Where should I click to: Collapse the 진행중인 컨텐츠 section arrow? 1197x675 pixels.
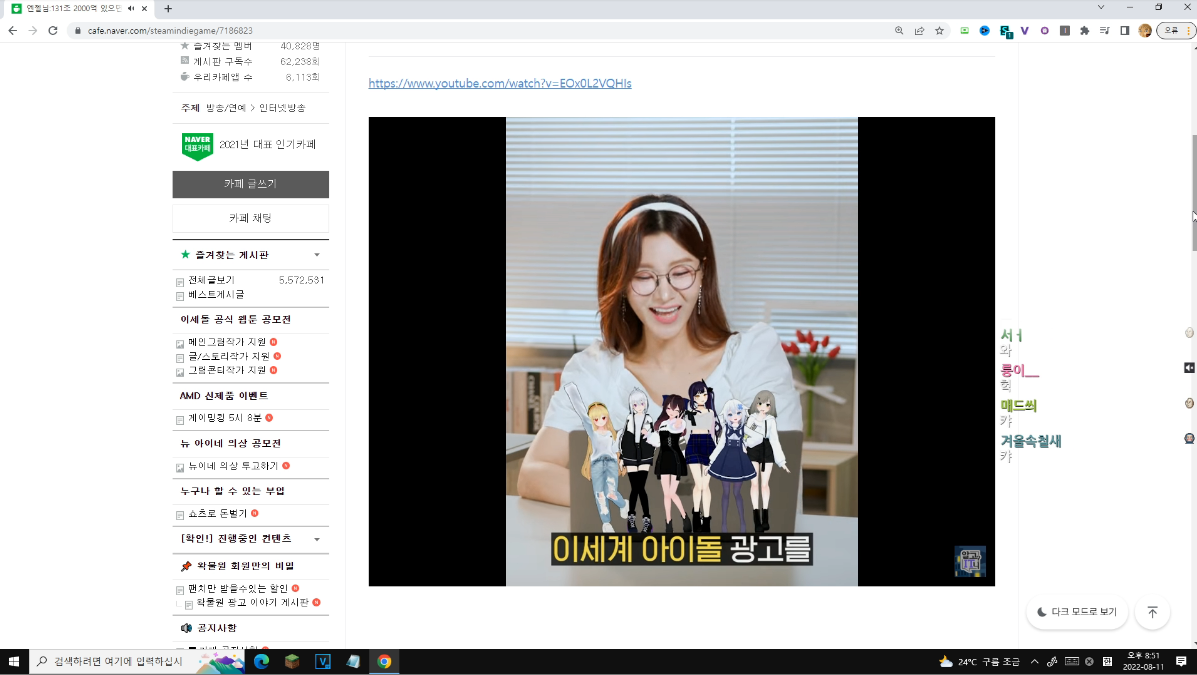pos(317,539)
